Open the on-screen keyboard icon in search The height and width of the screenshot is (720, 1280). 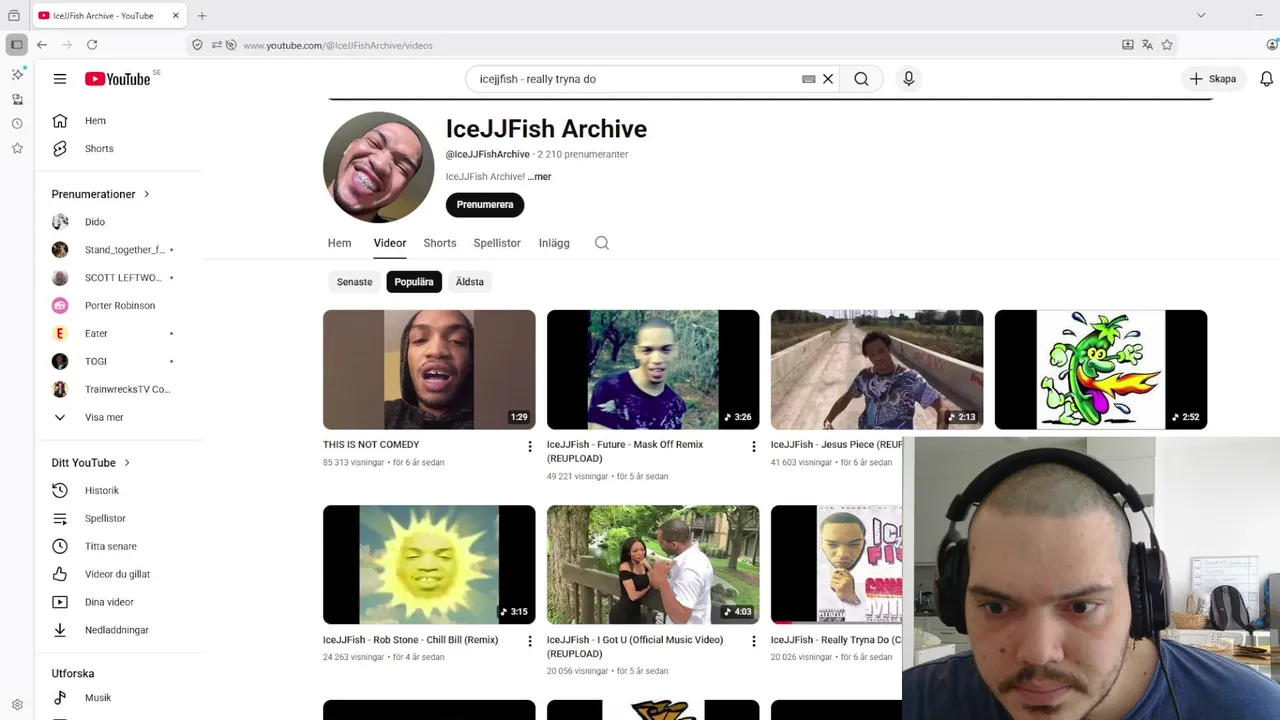(x=808, y=79)
